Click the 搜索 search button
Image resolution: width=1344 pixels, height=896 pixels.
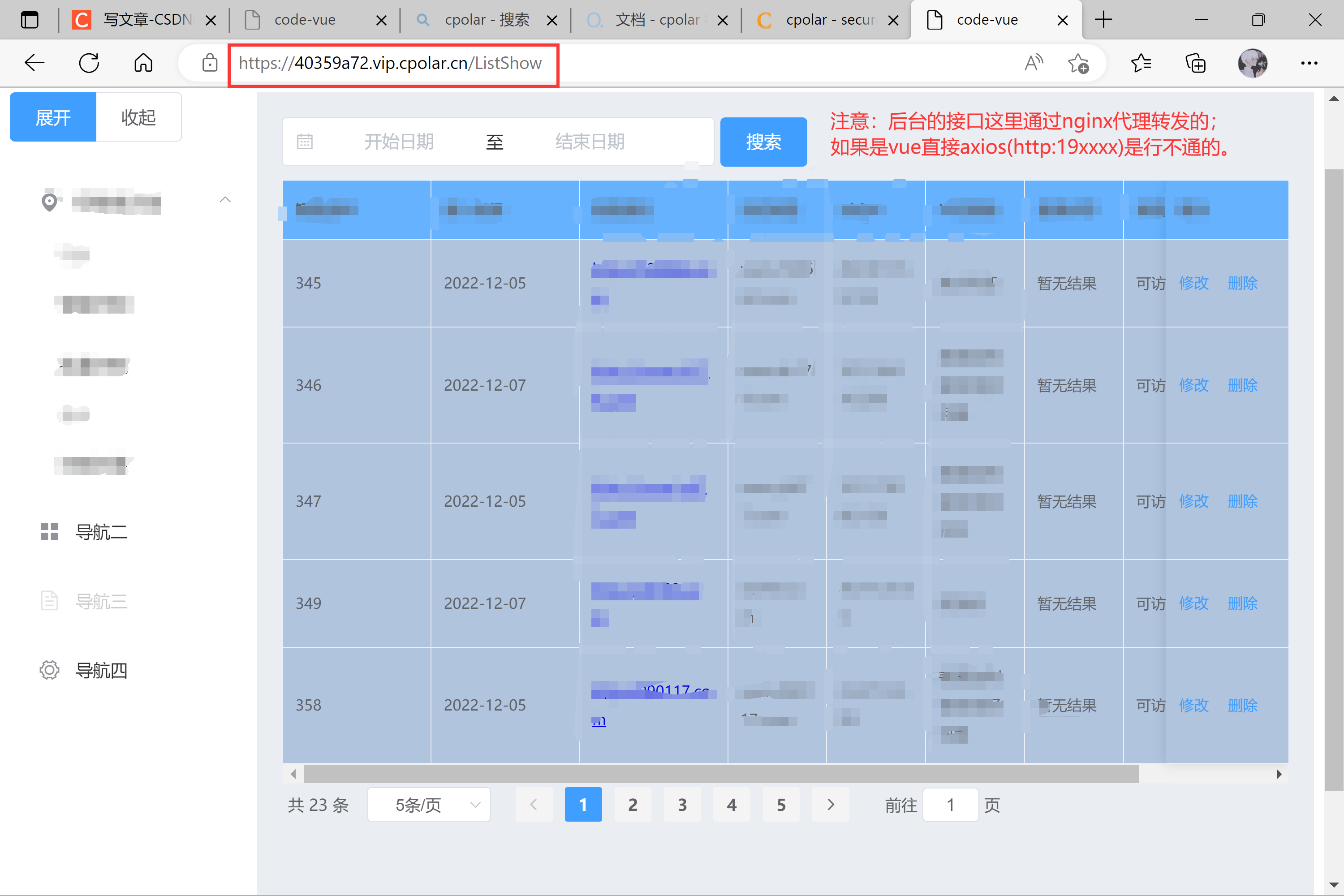[x=763, y=142]
